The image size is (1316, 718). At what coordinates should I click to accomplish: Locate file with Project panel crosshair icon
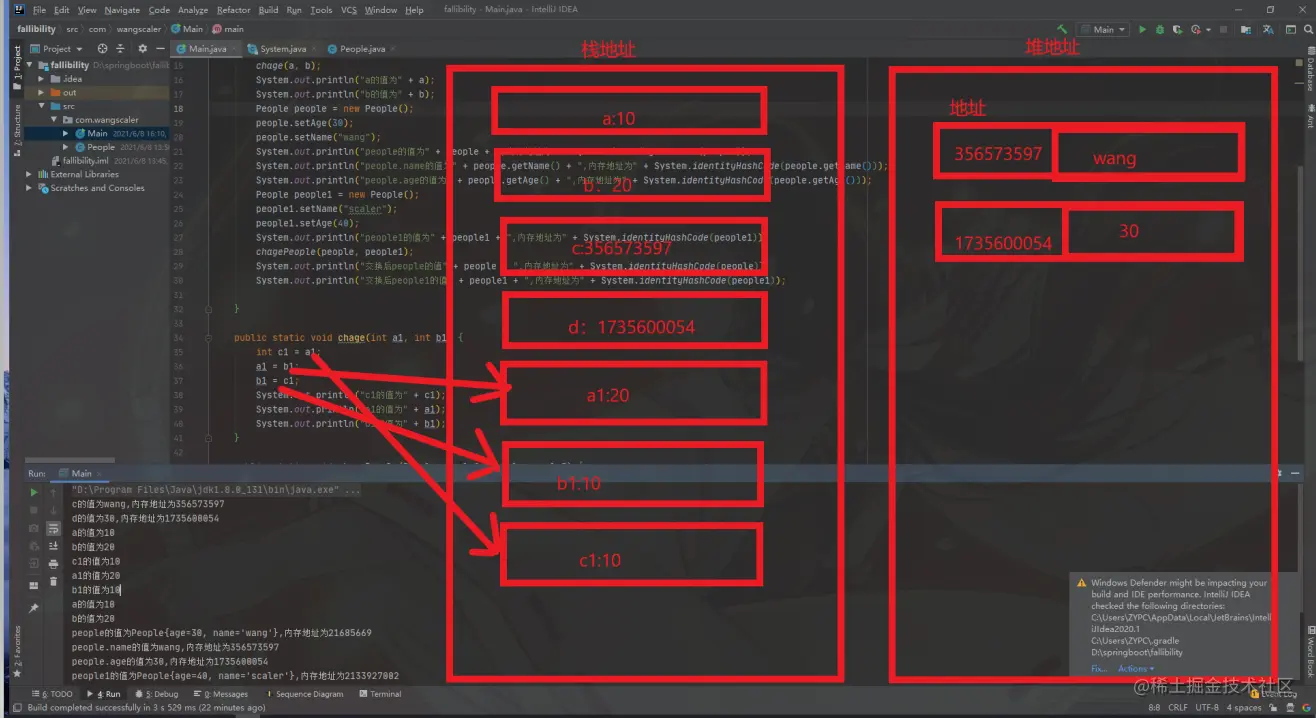(102, 48)
